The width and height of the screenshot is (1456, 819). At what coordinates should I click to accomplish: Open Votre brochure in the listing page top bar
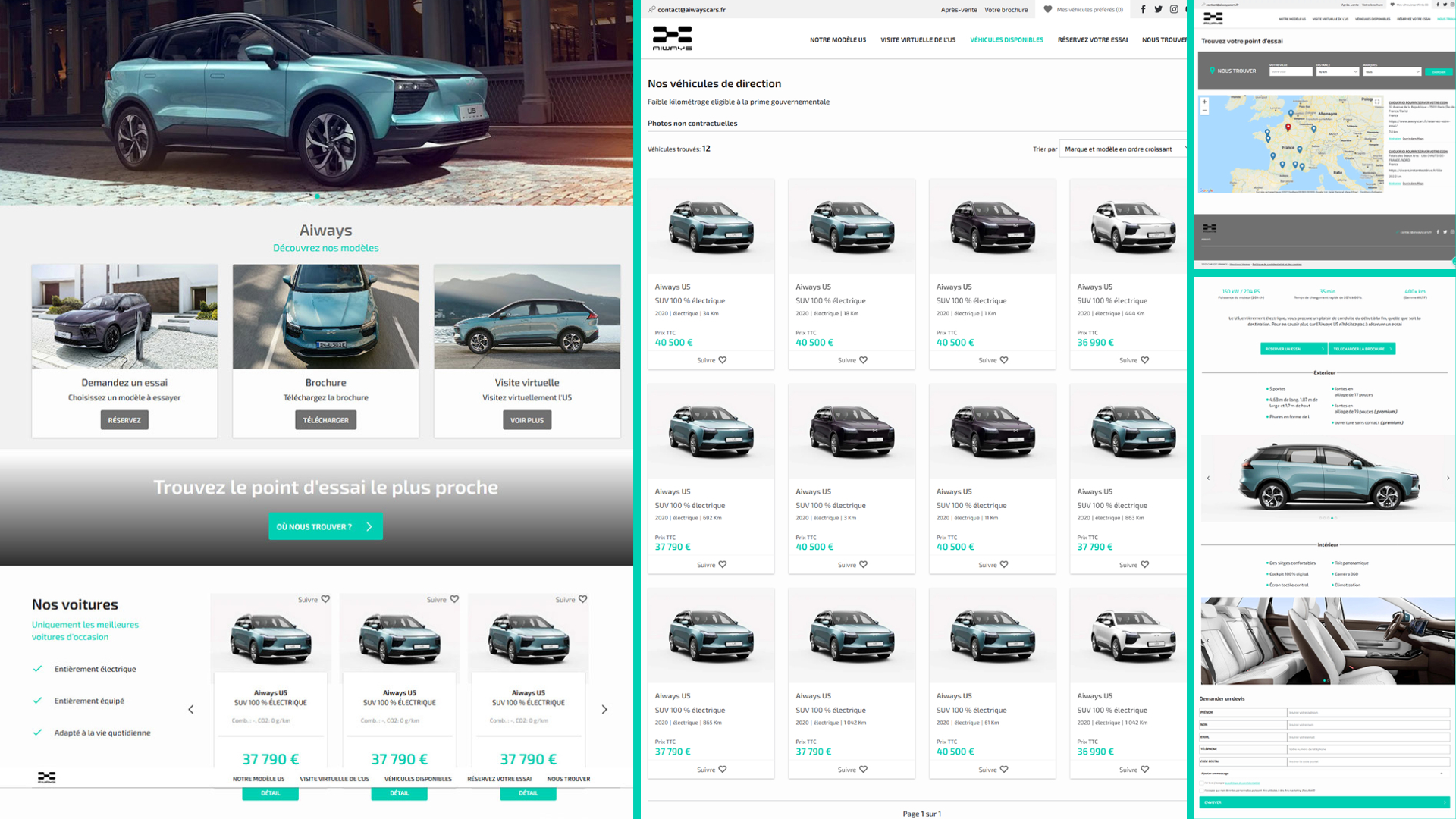point(1006,10)
